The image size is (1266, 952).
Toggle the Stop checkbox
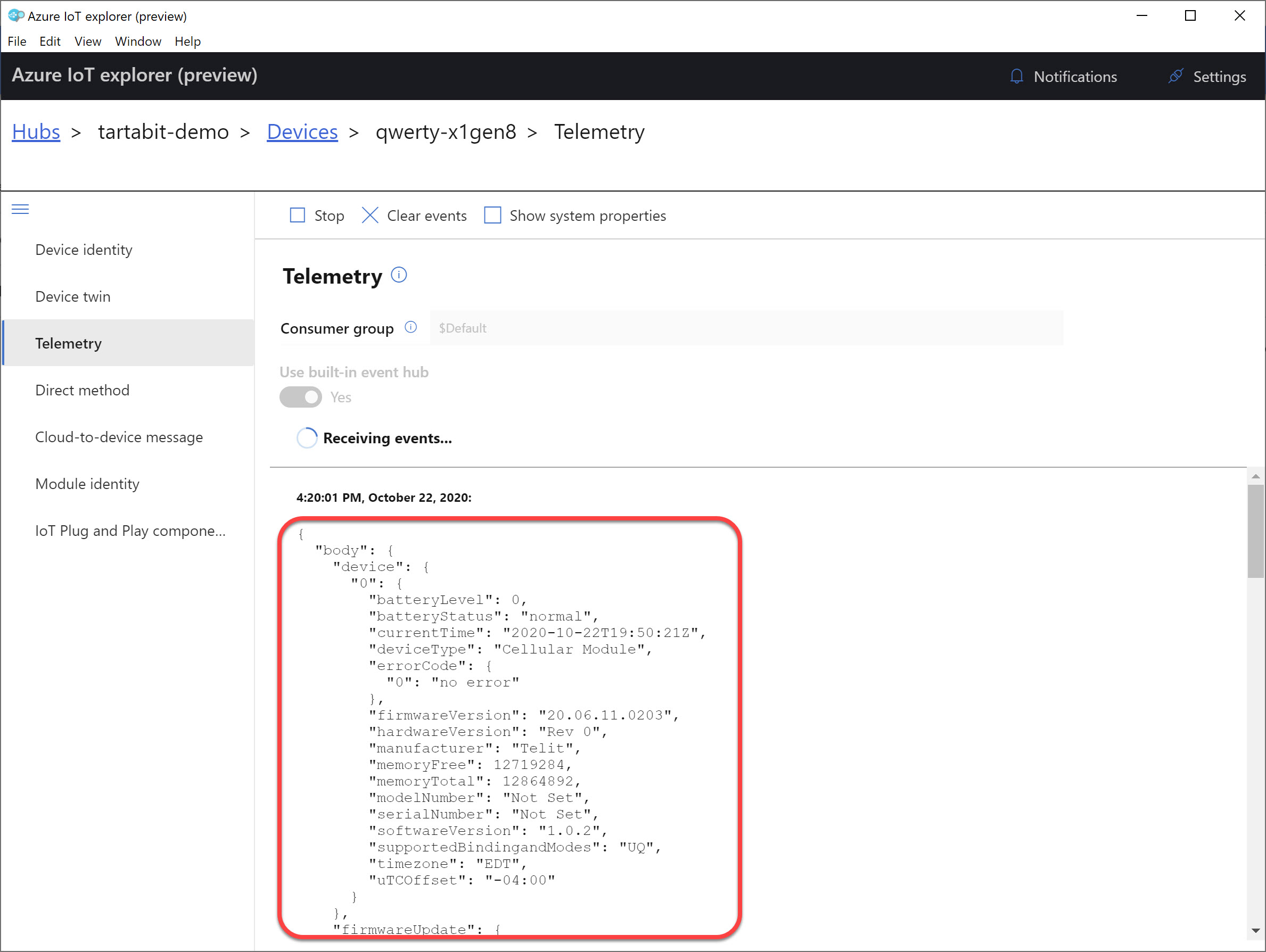(x=299, y=215)
